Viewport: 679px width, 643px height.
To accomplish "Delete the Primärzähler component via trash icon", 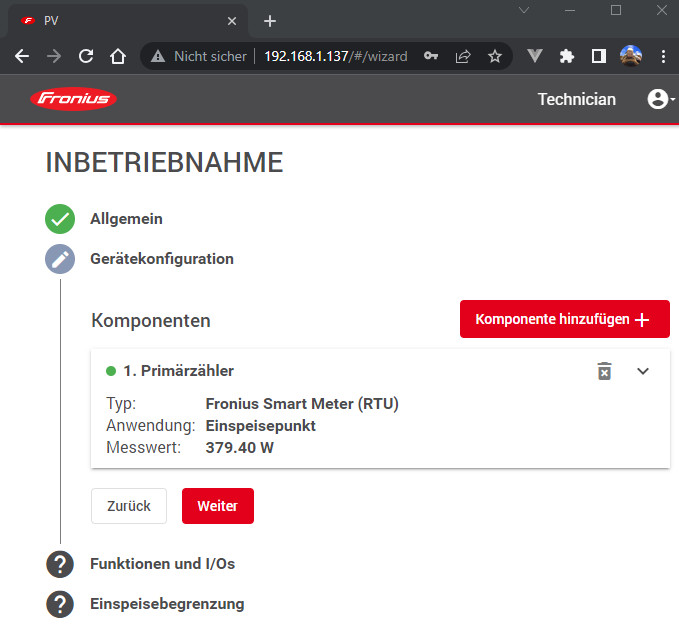I will [604, 371].
